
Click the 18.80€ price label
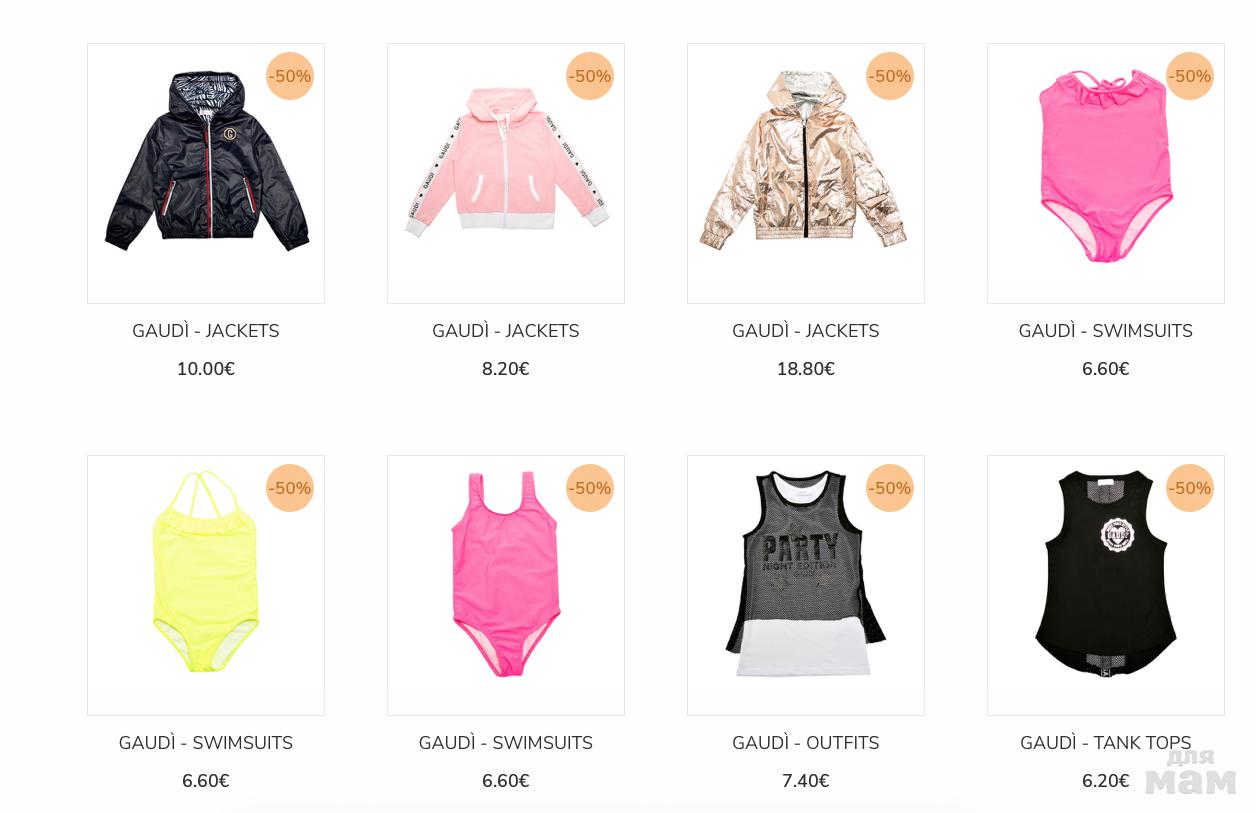point(806,369)
